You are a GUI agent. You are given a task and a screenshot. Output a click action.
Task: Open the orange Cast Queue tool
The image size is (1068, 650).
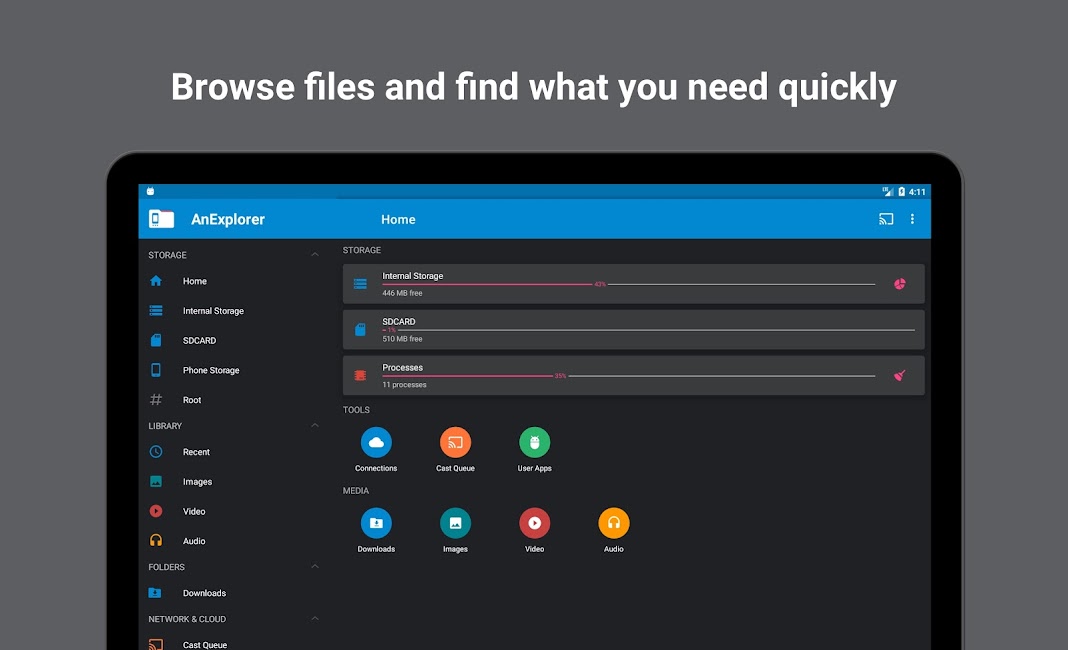tap(455, 442)
